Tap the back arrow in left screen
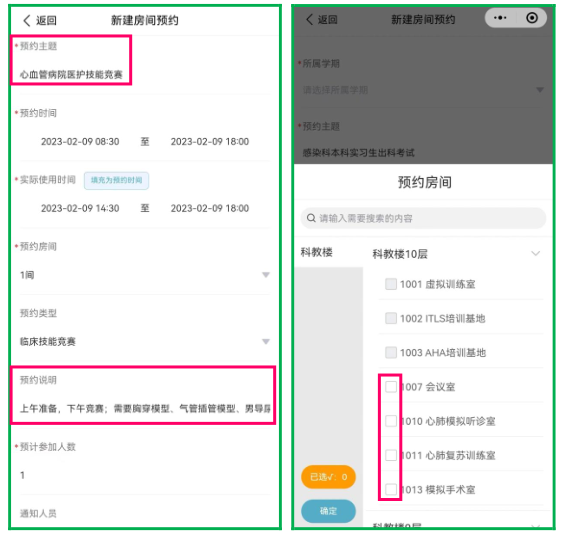This screenshot has width=562, height=534. click(27, 20)
